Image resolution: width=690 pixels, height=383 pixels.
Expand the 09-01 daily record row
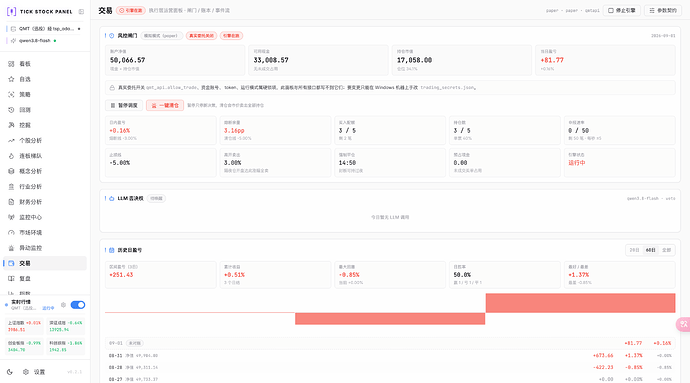[390, 343]
